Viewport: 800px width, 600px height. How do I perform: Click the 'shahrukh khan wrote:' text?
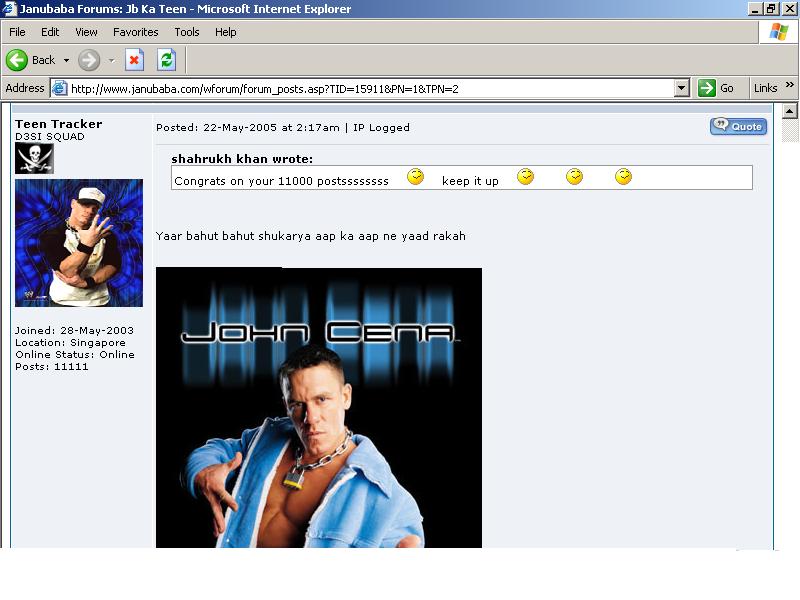coord(242,159)
